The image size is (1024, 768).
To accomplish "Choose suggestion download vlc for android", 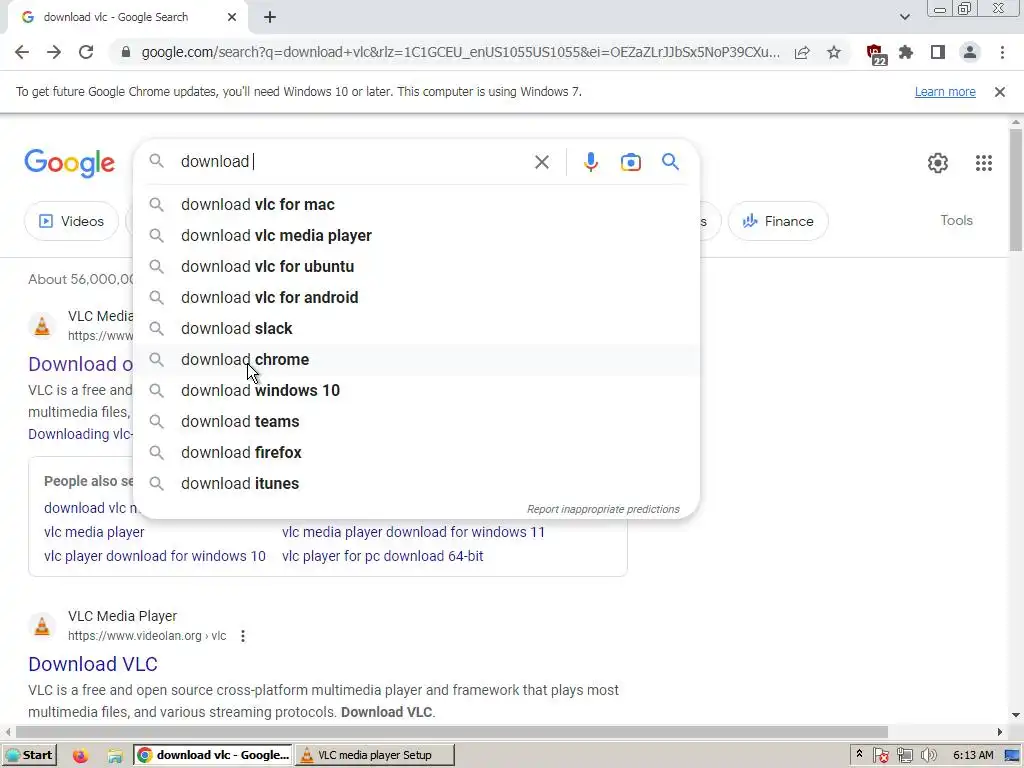I will click(x=416, y=298).
